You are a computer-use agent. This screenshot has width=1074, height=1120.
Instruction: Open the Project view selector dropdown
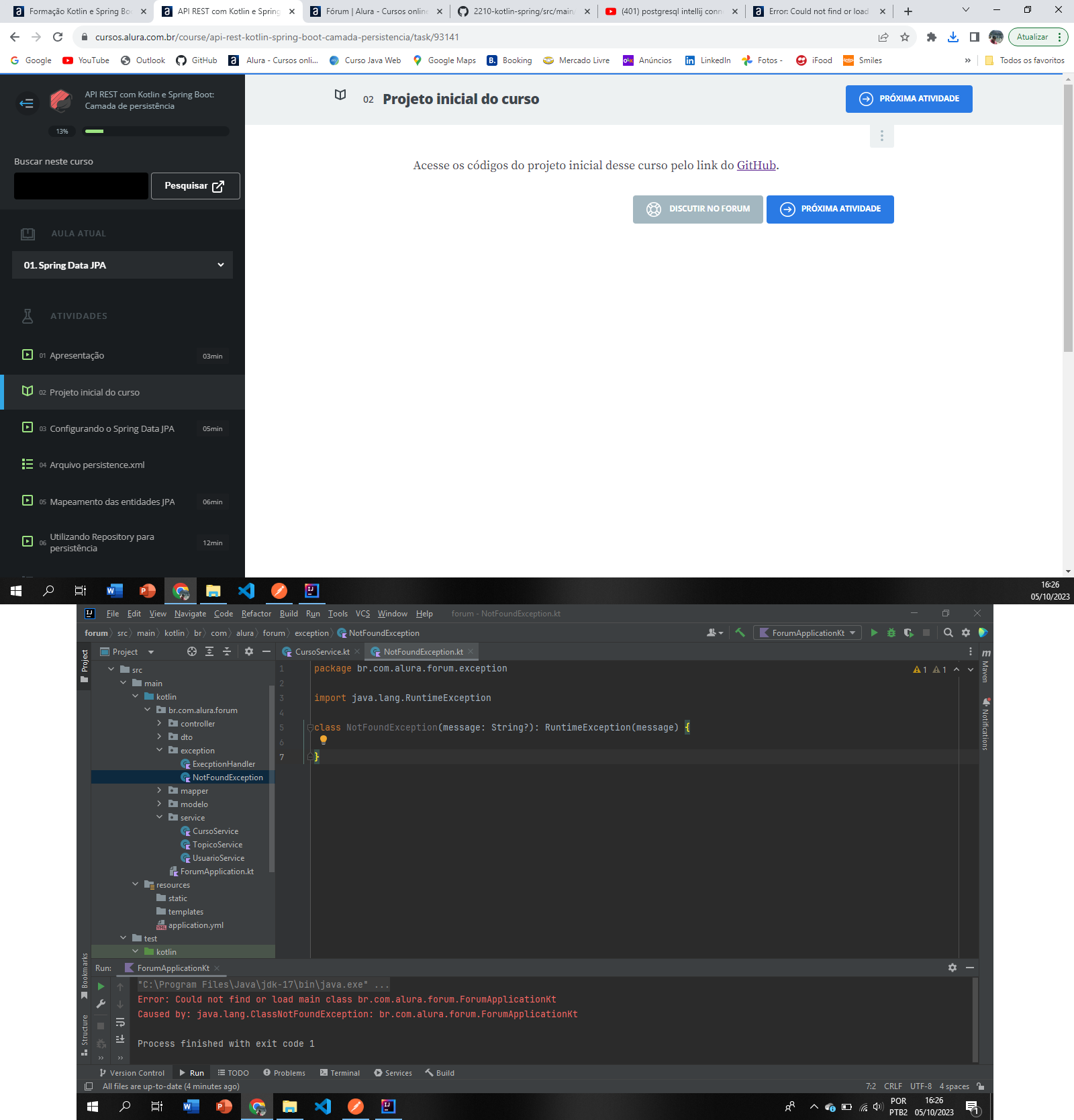click(127, 651)
